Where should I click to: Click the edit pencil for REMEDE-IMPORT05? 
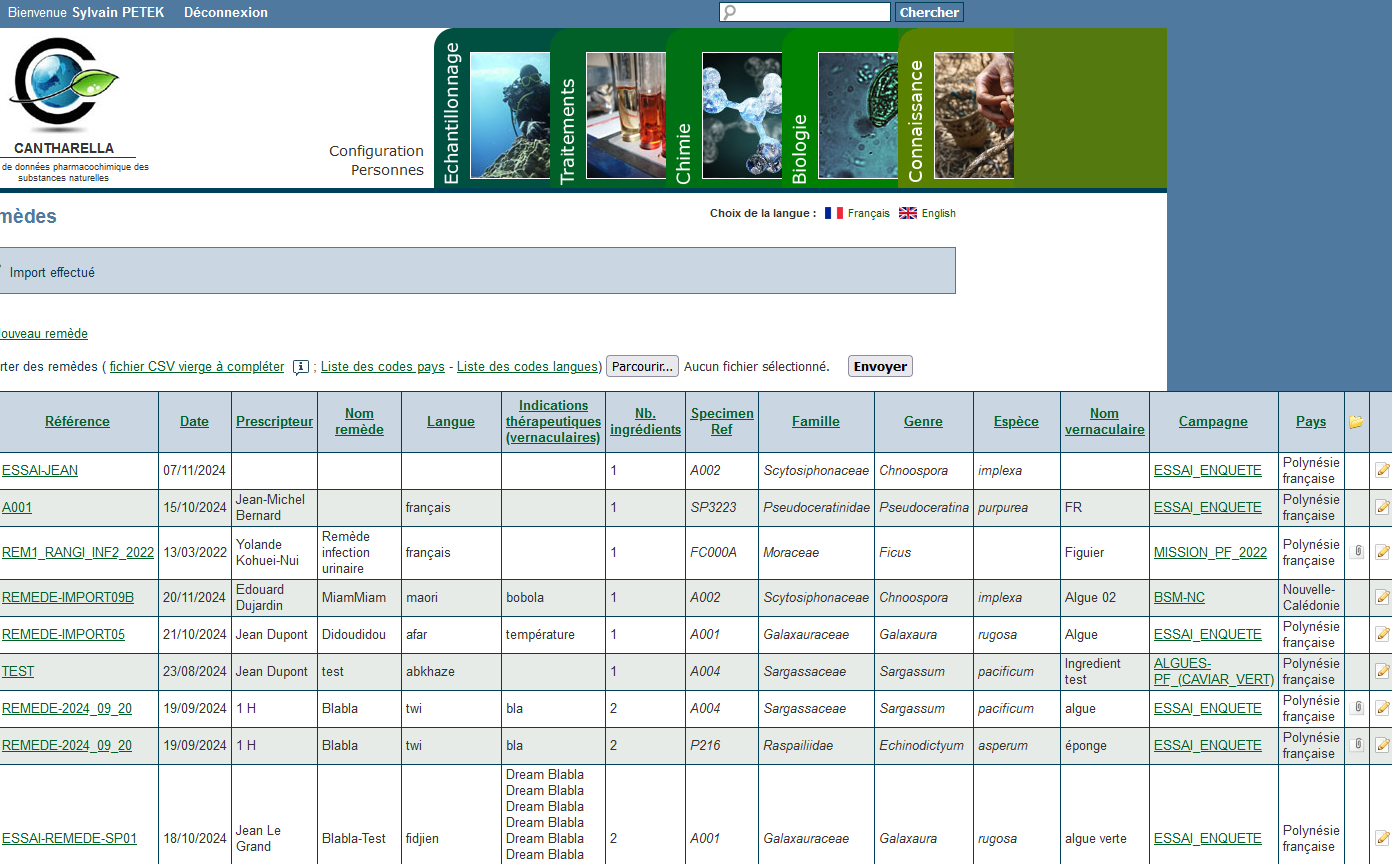(x=1383, y=634)
